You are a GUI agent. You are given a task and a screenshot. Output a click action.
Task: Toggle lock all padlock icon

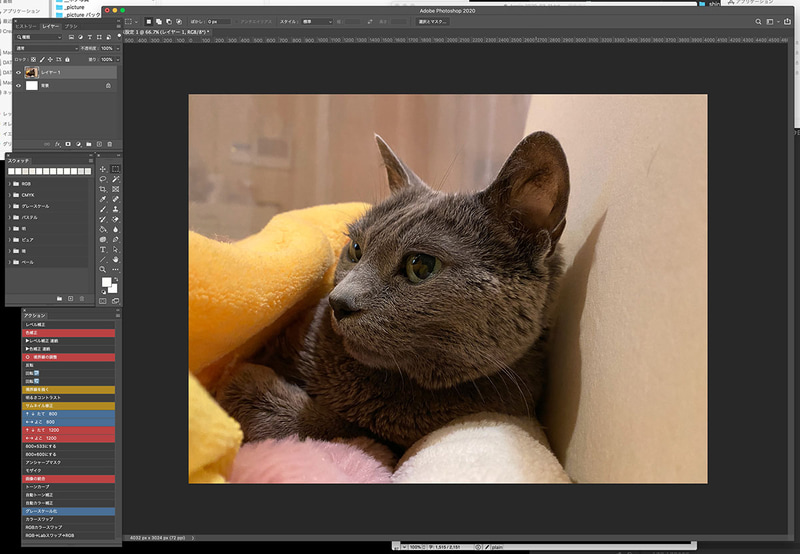(x=67, y=60)
